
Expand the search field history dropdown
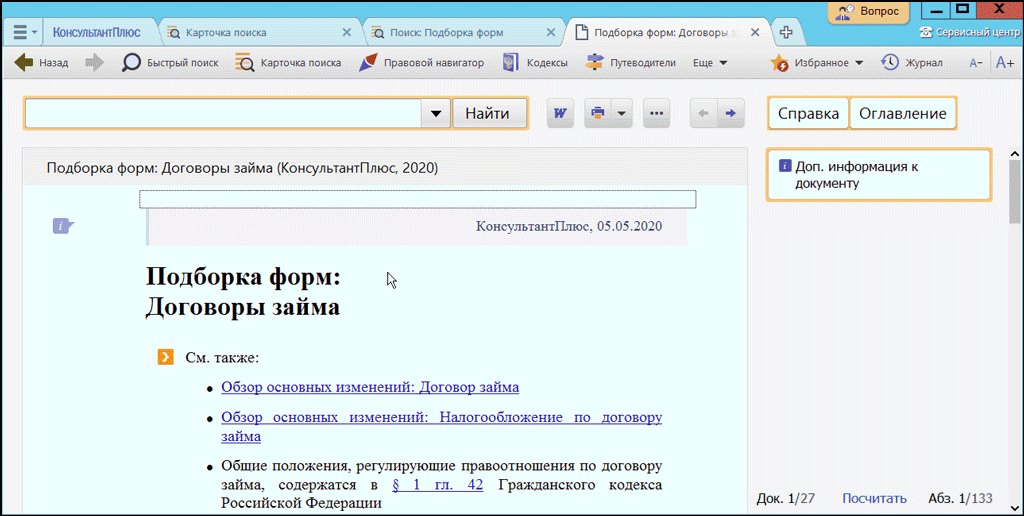point(436,114)
